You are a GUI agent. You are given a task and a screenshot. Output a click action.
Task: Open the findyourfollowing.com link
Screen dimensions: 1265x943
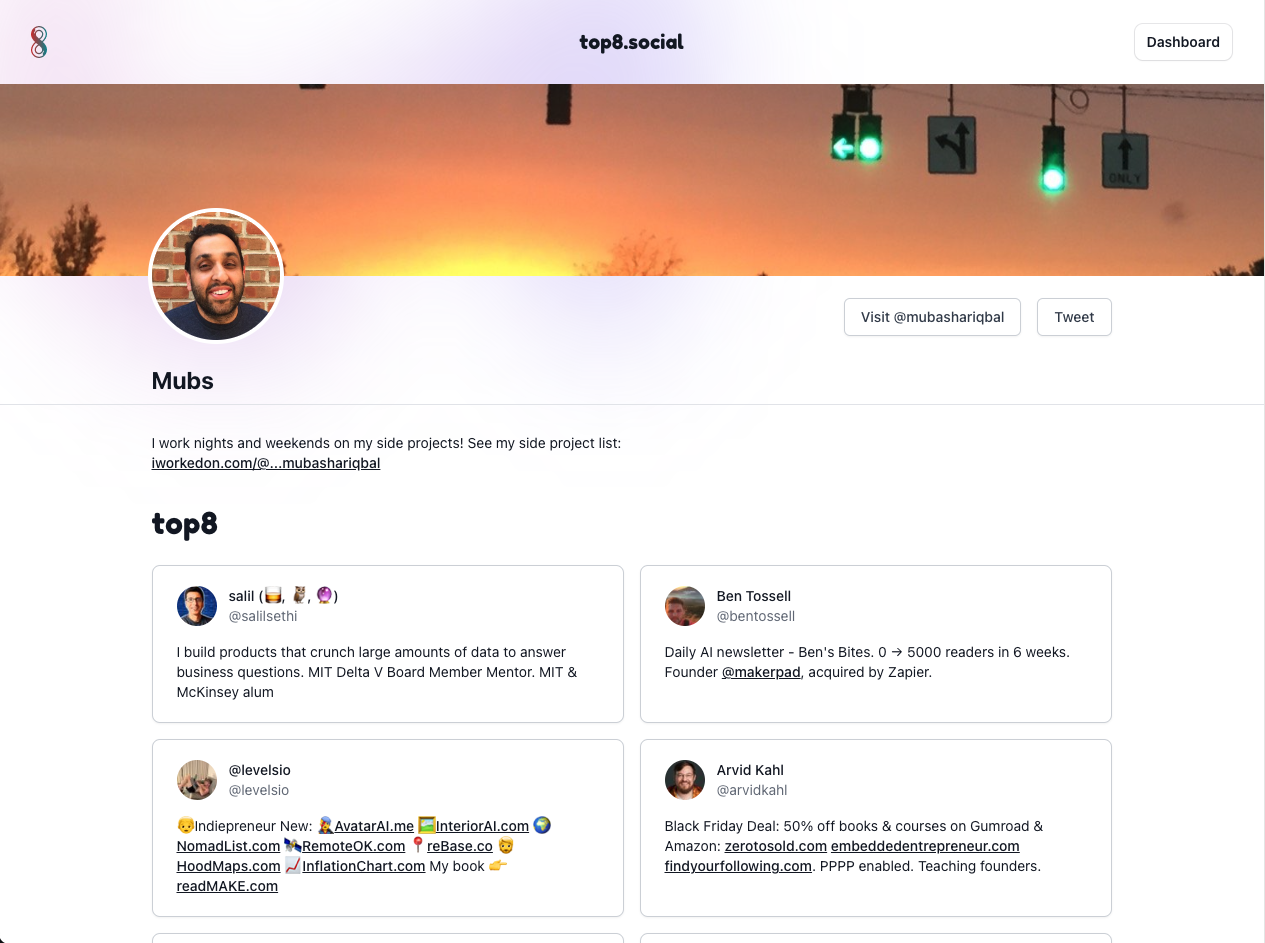(738, 866)
